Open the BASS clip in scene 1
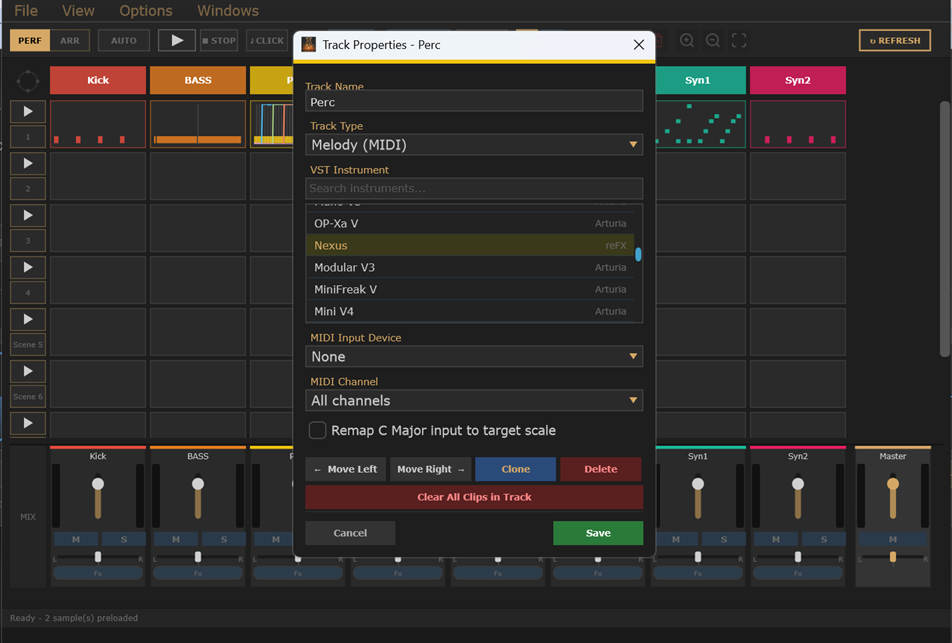The height and width of the screenshot is (643, 952). click(x=198, y=124)
